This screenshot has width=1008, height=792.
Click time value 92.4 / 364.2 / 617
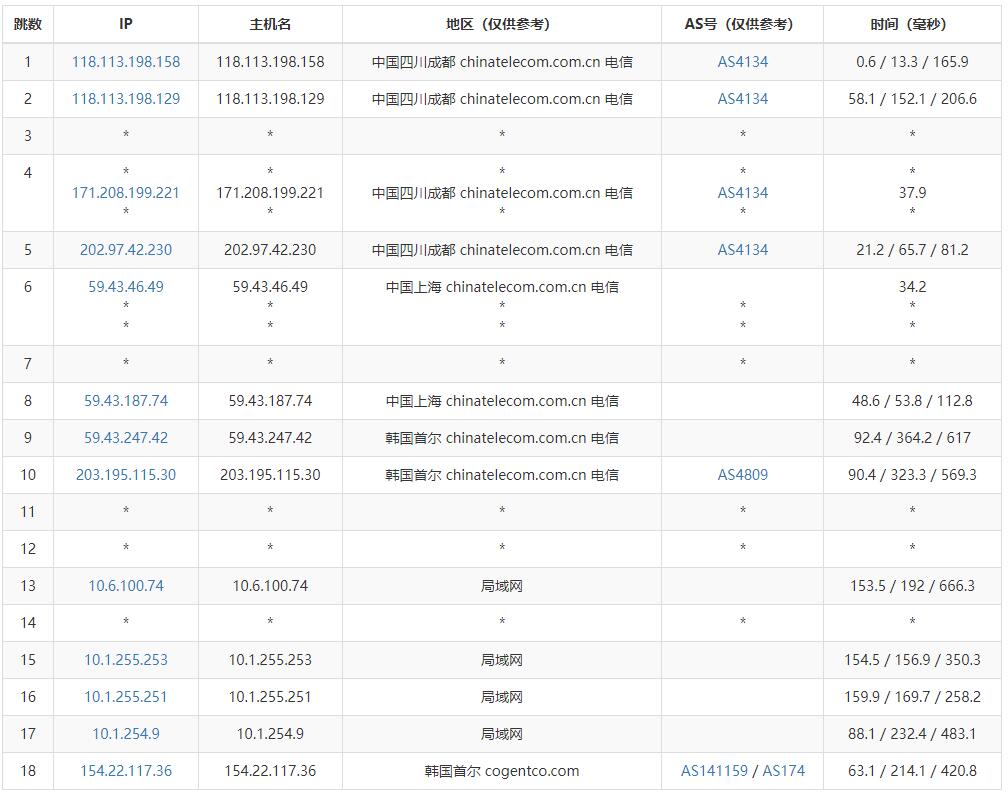click(x=912, y=438)
